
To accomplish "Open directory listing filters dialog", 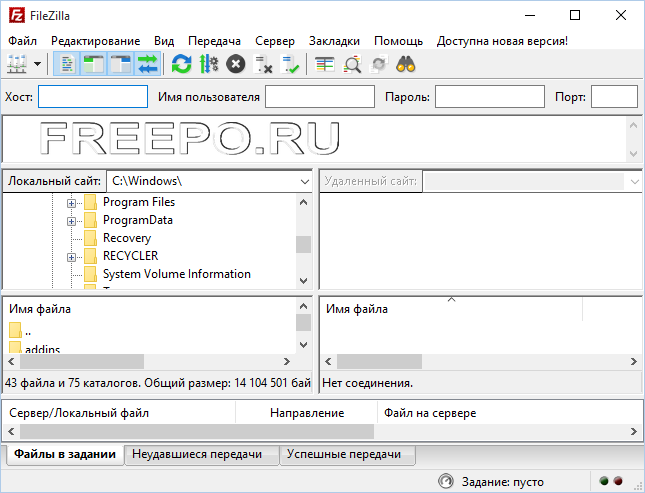I will (325, 64).
